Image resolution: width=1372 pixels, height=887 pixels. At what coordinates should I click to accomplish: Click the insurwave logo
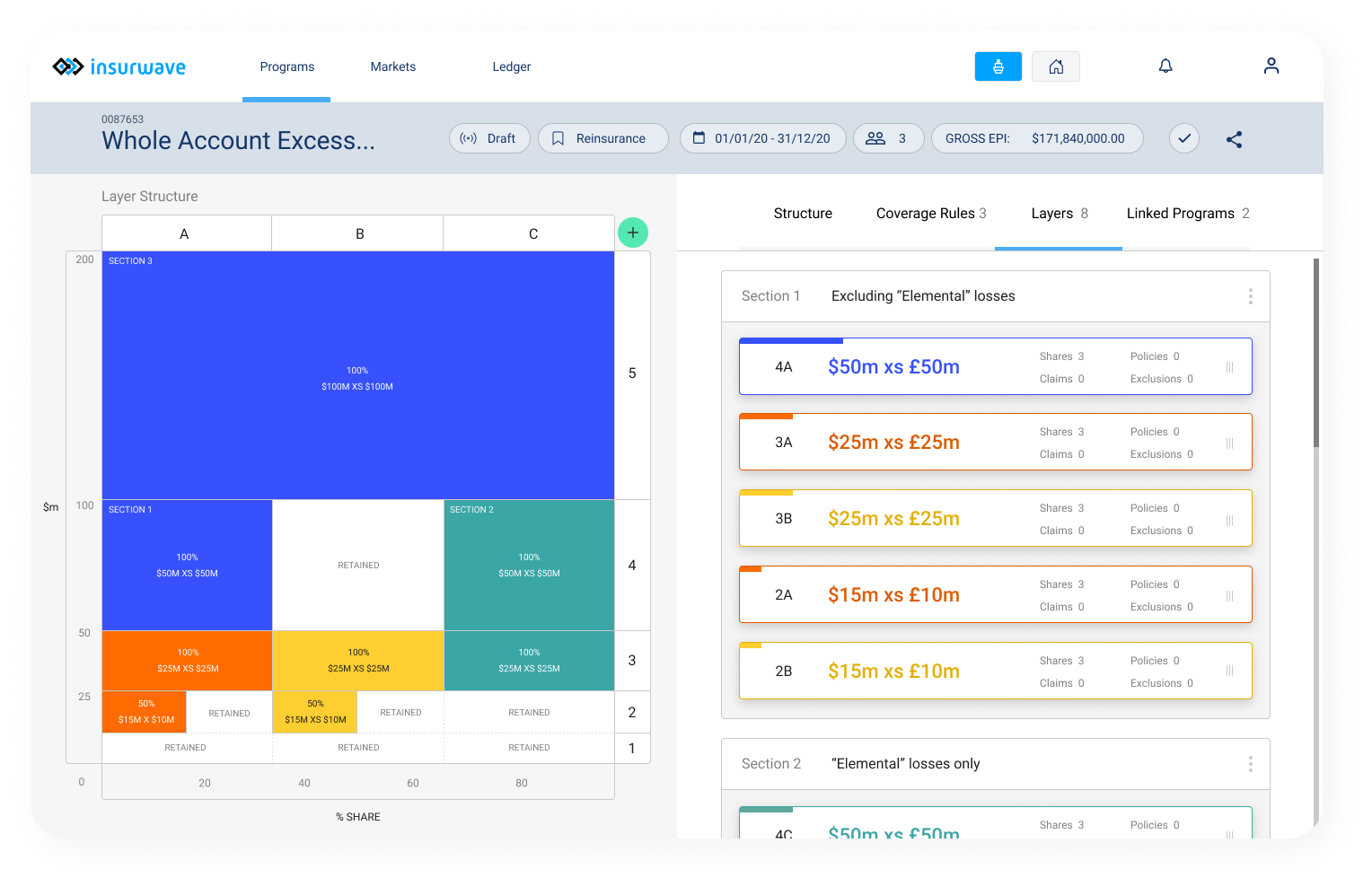point(119,66)
